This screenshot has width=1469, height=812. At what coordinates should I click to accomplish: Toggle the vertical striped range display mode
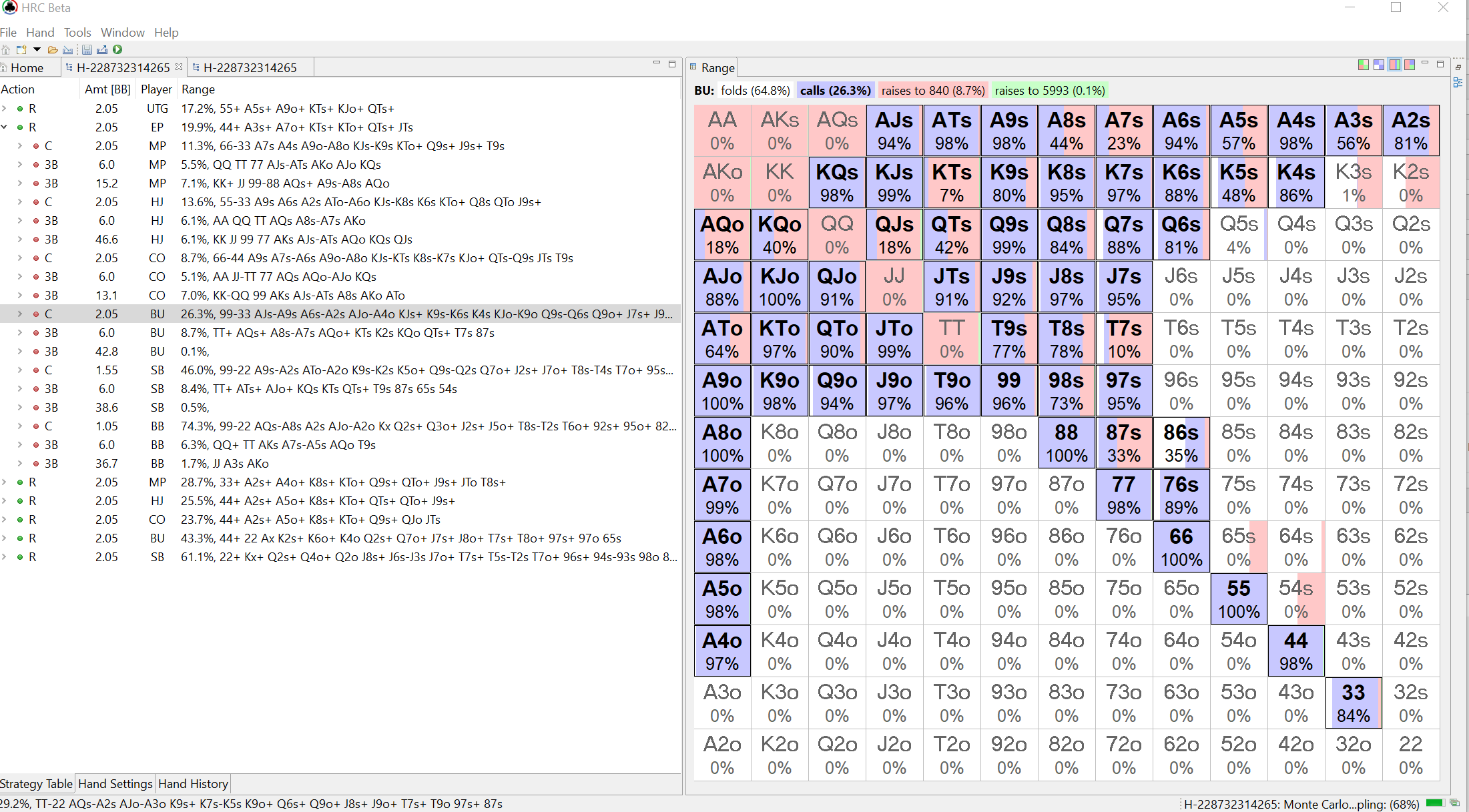pos(1394,65)
